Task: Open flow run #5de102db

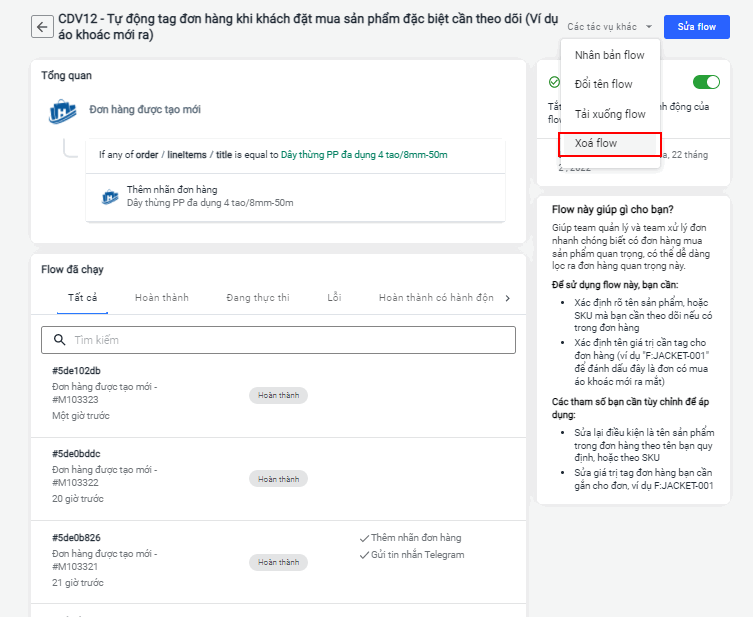Action: pos(76,371)
